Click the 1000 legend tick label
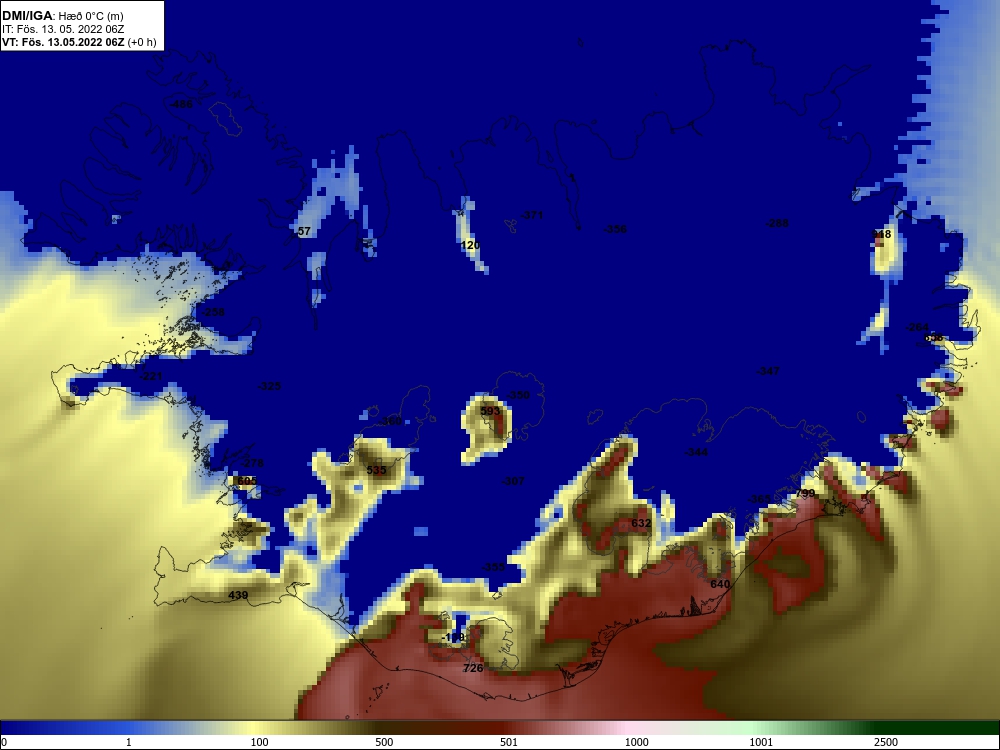The height and width of the screenshot is (750, 1000). [x=636, y=742]
